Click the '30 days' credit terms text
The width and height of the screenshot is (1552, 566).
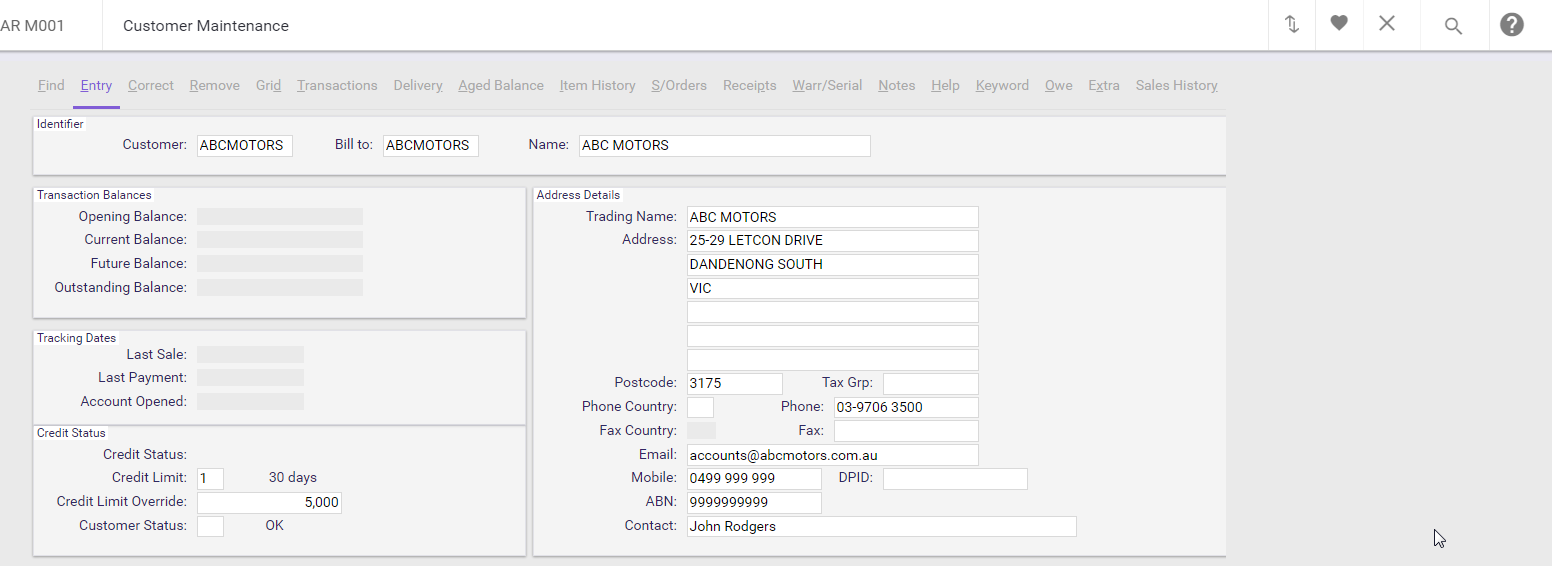[x=293, y=478]
